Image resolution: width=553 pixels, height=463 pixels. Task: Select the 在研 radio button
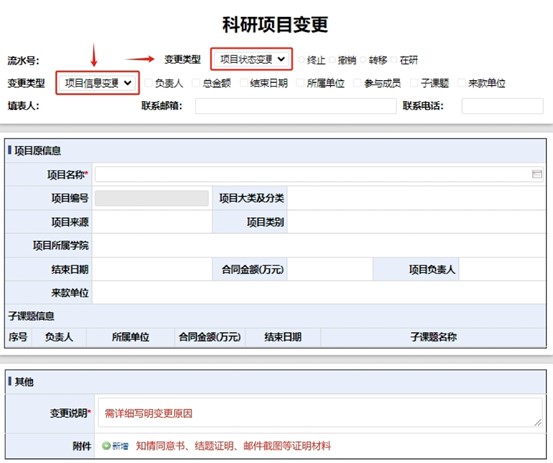[x=394, y=60]
